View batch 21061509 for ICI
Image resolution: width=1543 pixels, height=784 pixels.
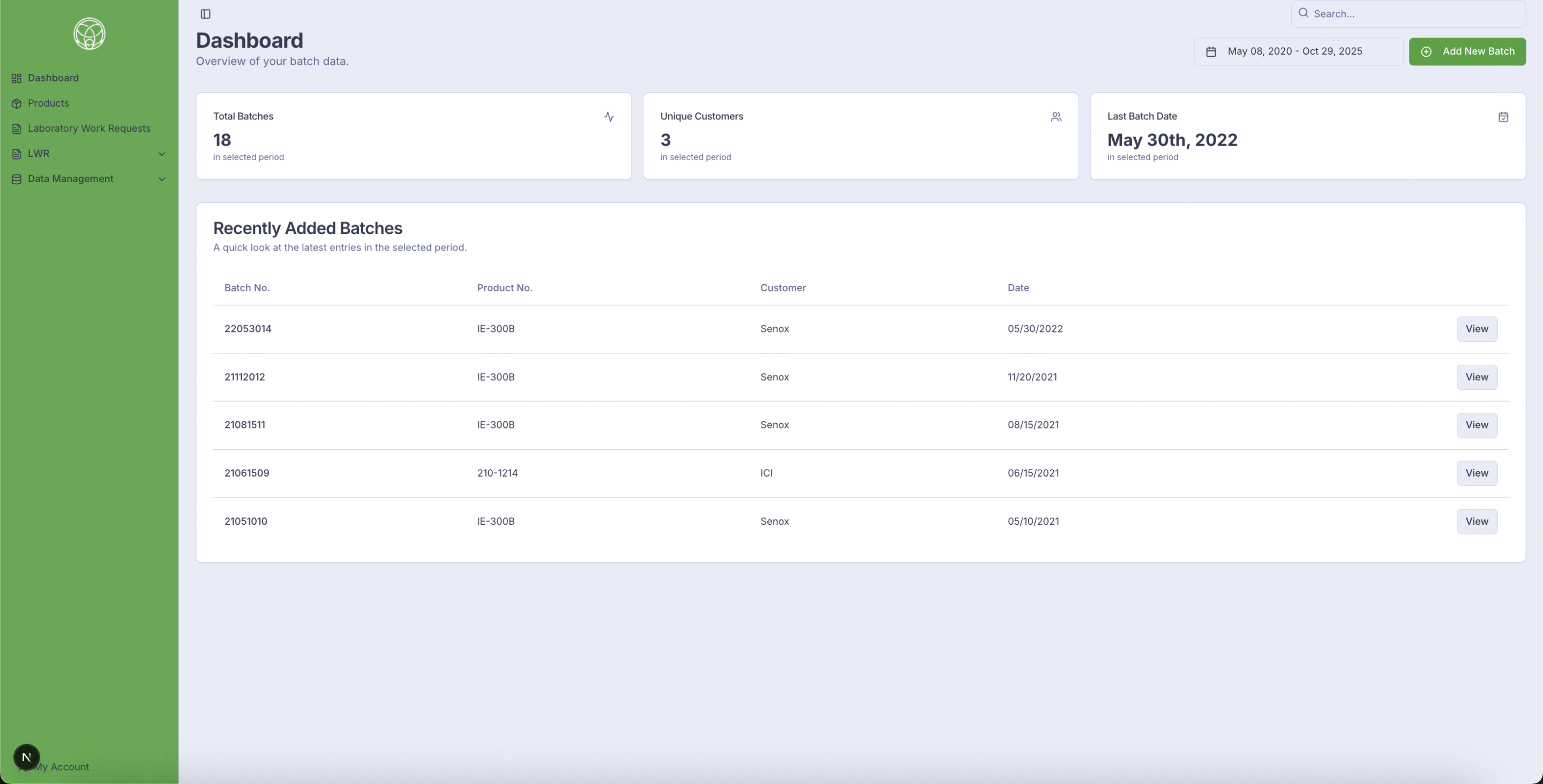coord(1477,473)
